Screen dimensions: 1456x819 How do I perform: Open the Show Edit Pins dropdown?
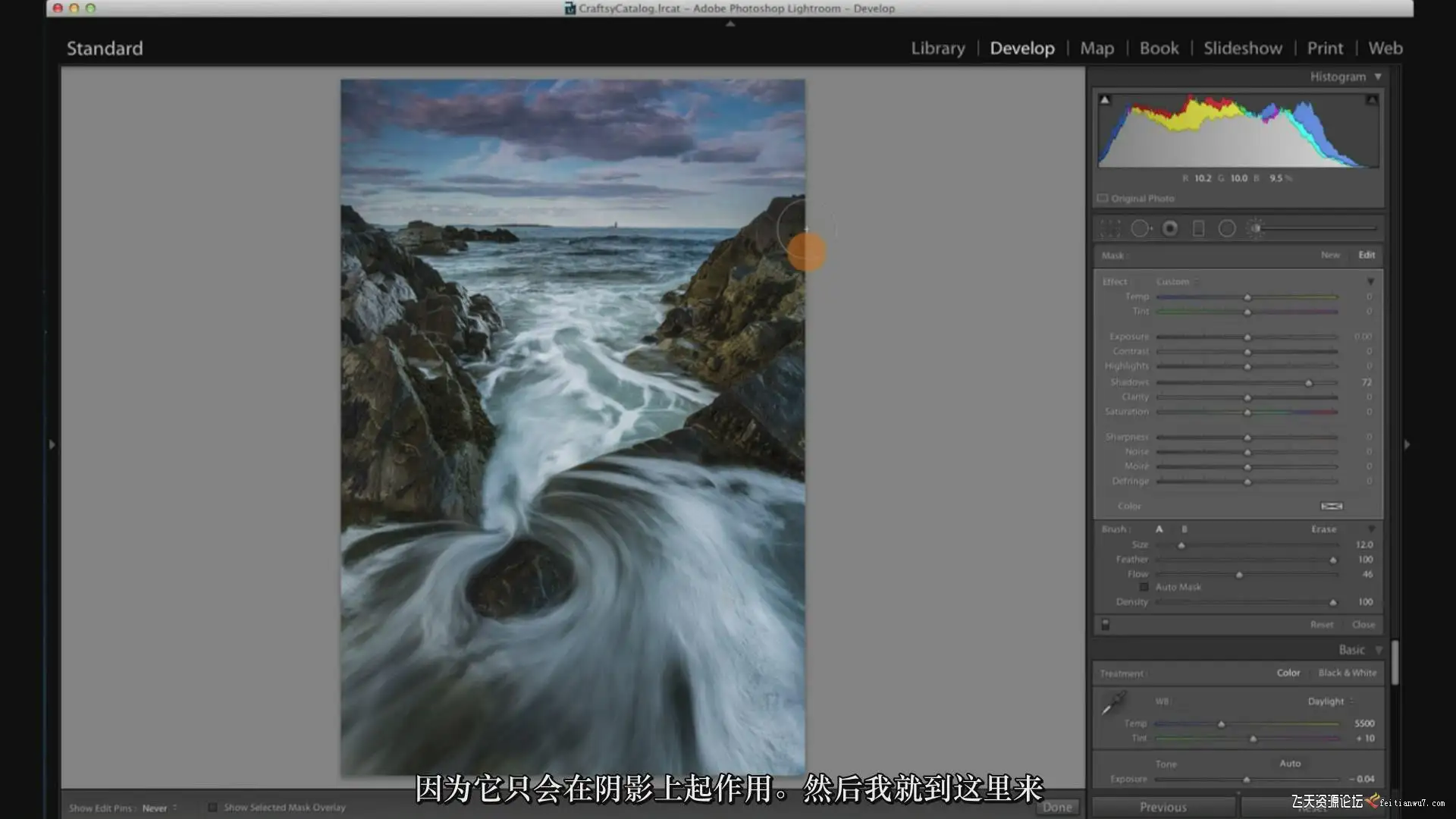[159, 808]
